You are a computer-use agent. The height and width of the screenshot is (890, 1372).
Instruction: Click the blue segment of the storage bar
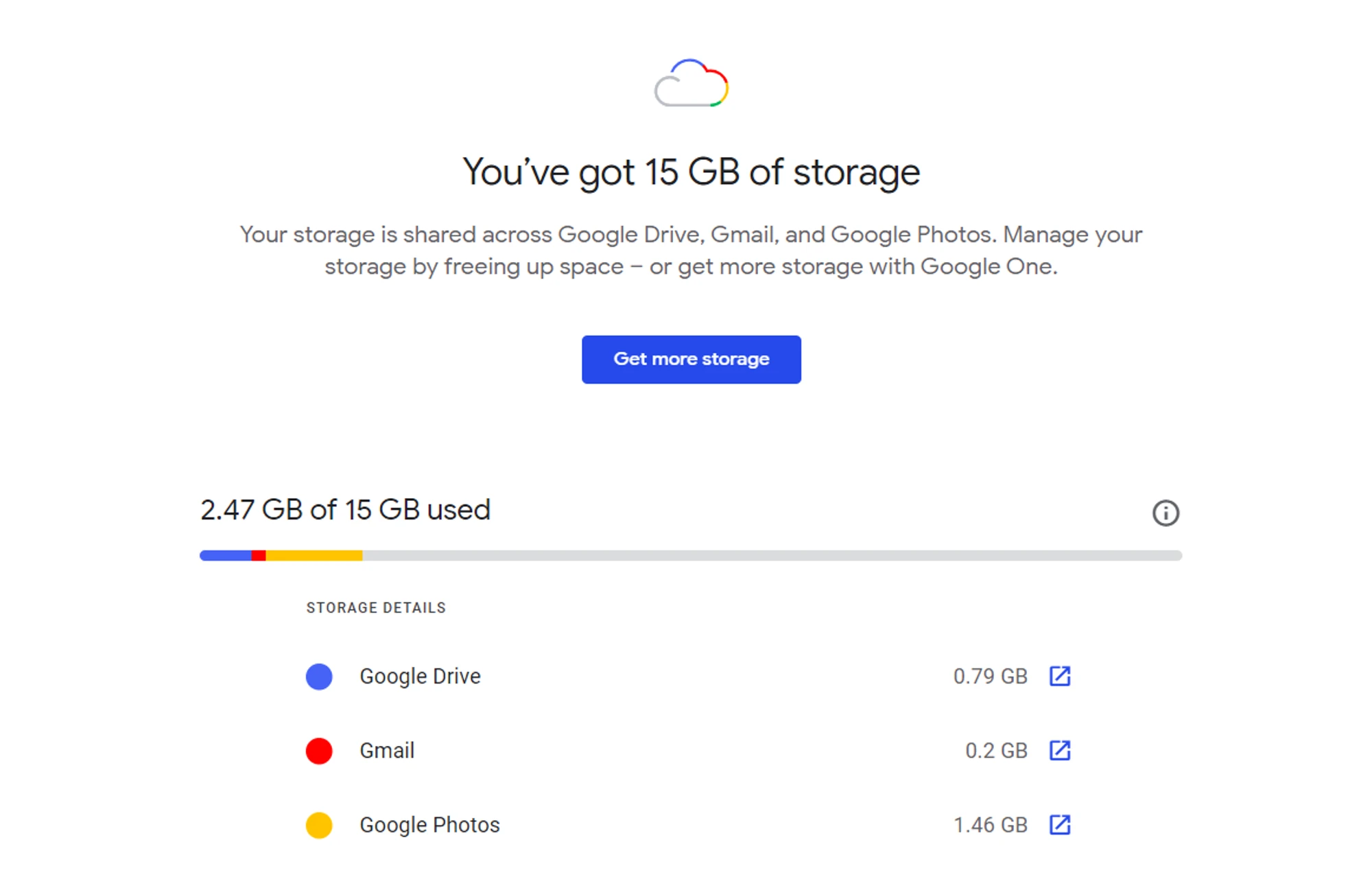(225, 555)
